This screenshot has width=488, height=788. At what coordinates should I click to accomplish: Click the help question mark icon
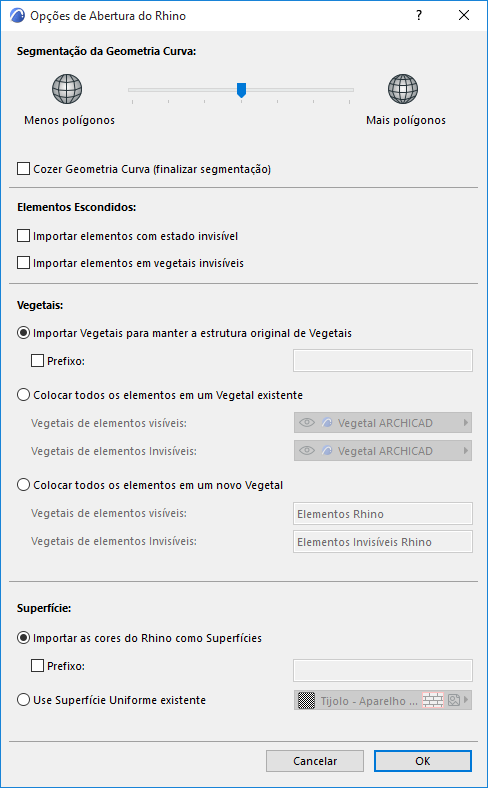pos(419,16)
